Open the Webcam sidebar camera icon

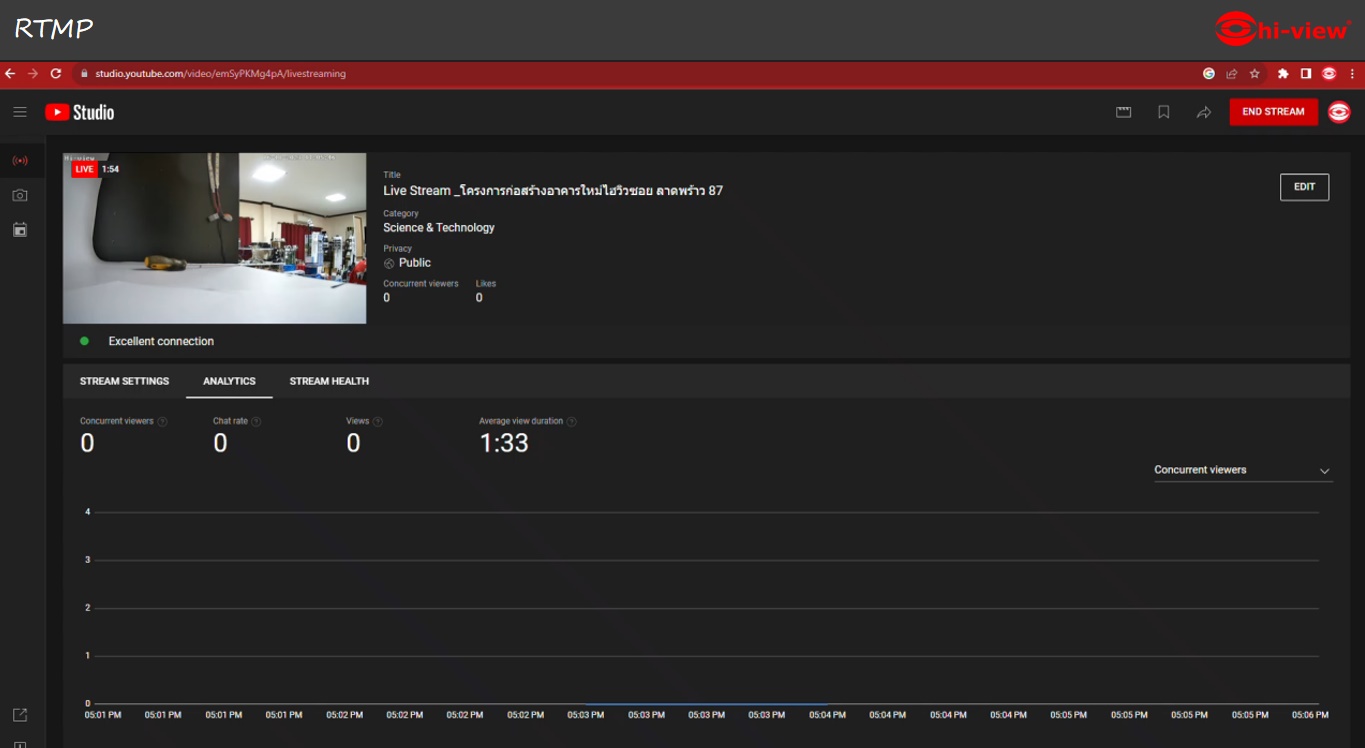(x=20, y=195)
